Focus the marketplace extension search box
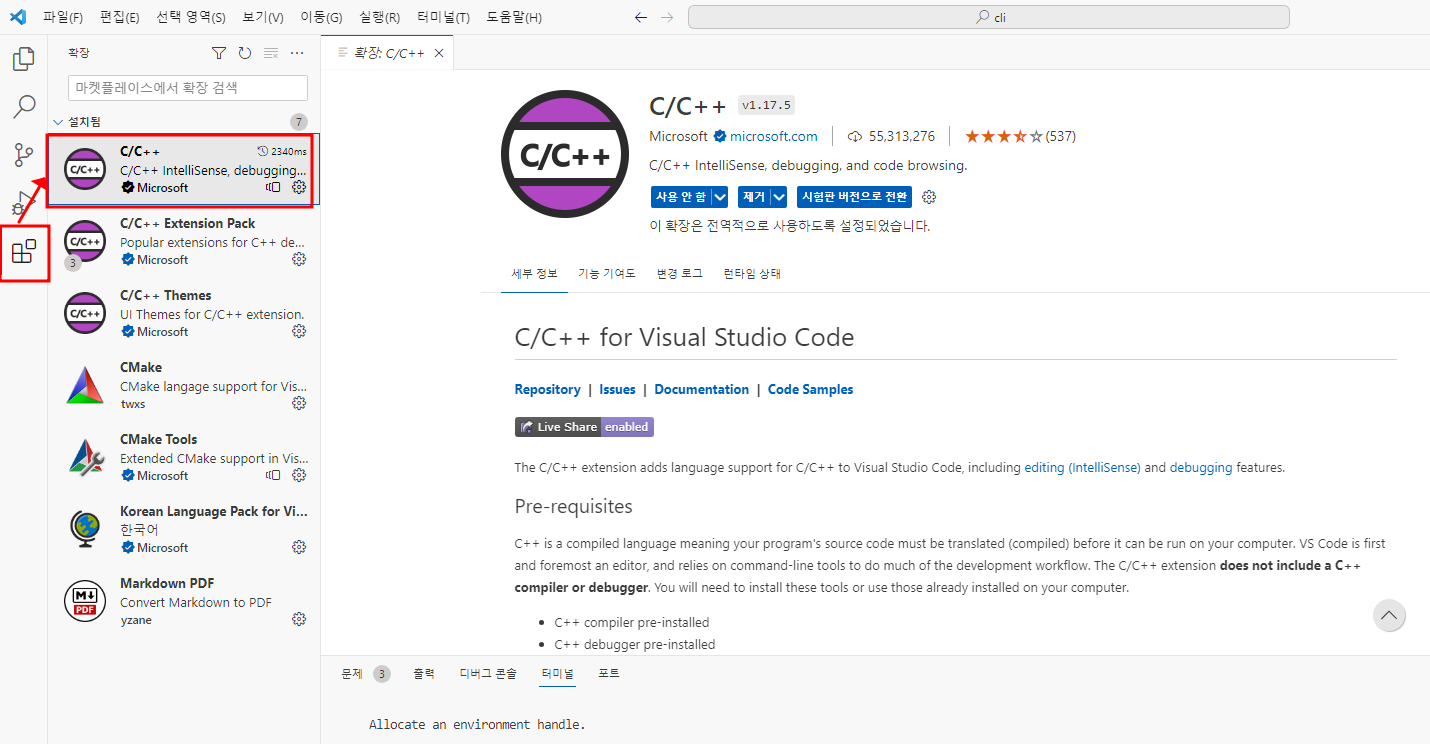Screen dimensions: 1430x744 coord(188,88)
